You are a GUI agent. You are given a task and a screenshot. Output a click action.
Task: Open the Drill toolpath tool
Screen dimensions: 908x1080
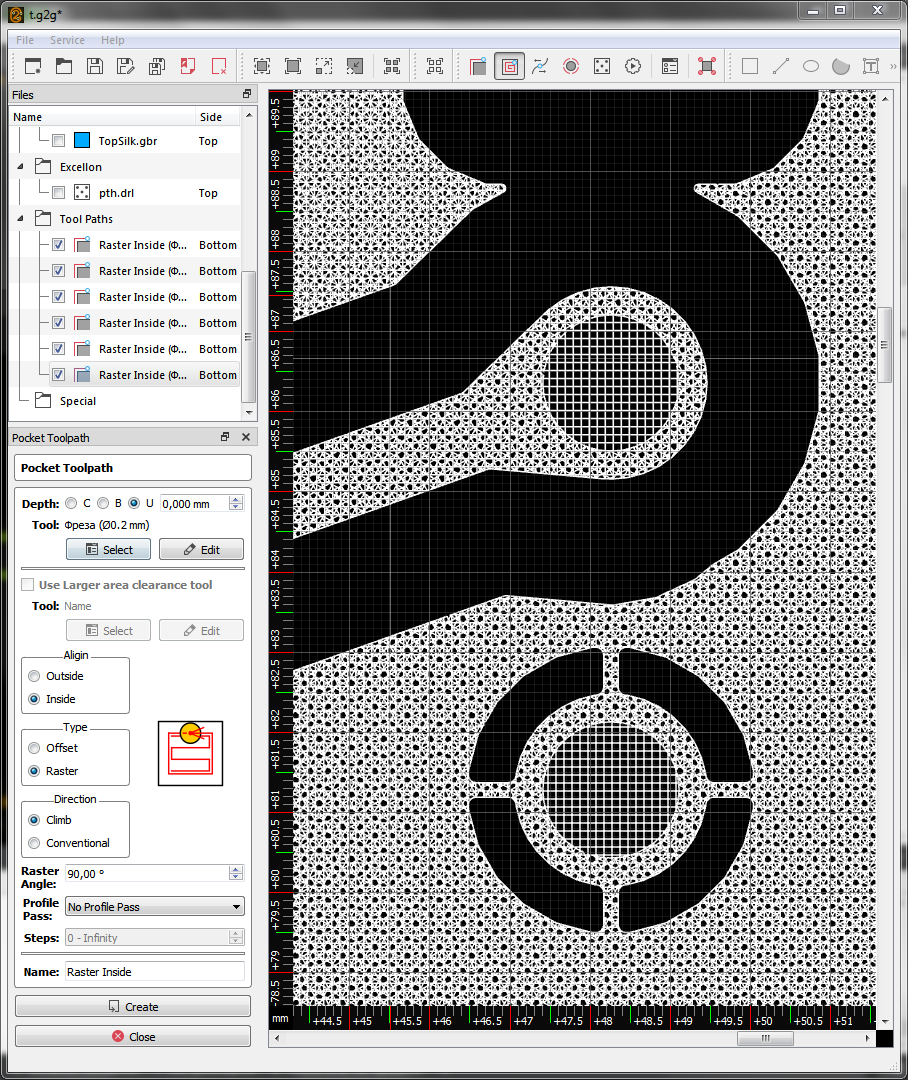pos(602,66)
